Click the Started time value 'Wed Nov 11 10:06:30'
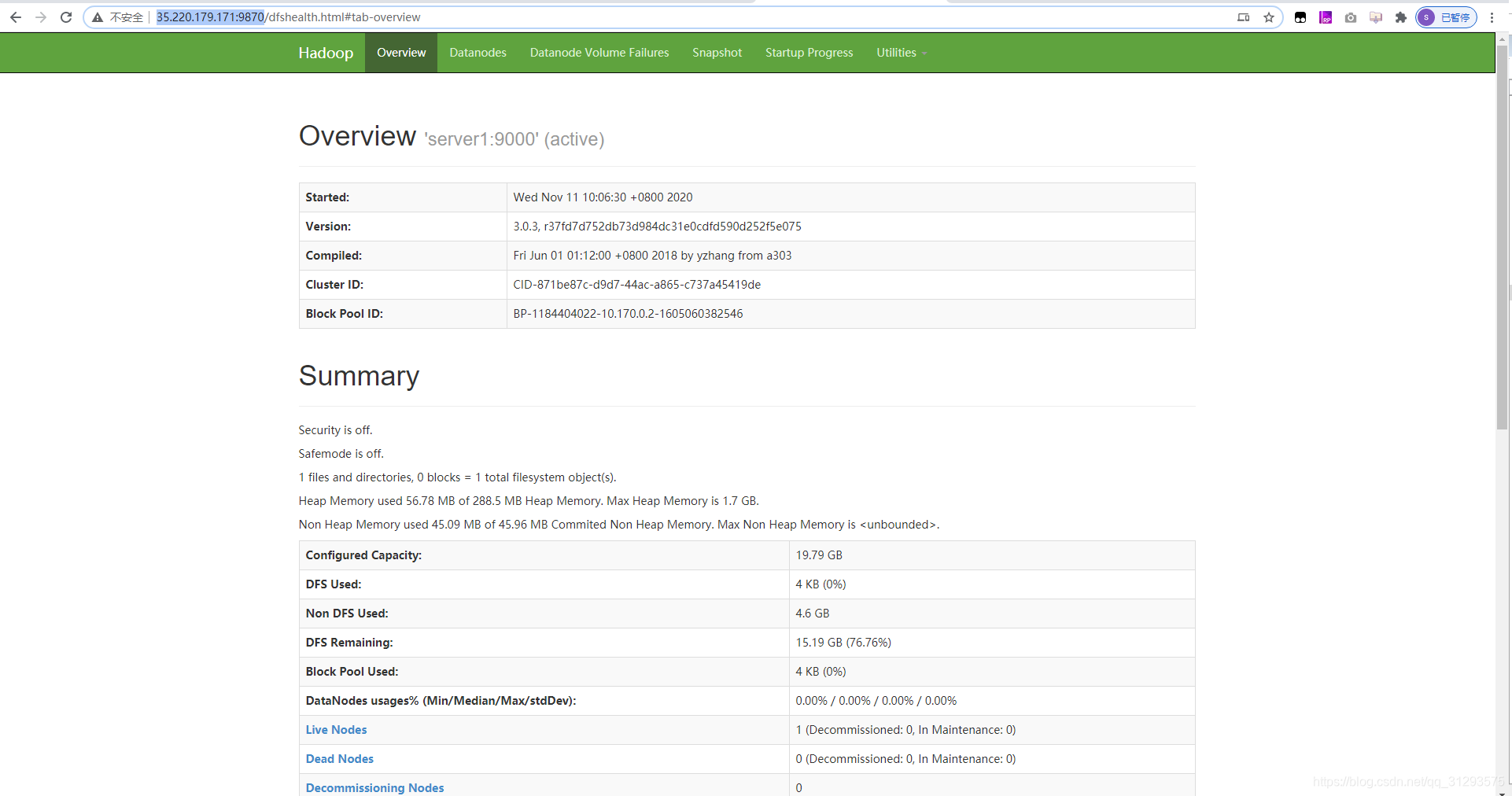Screen dimensions: 1512x796 [x=603, y=197]
